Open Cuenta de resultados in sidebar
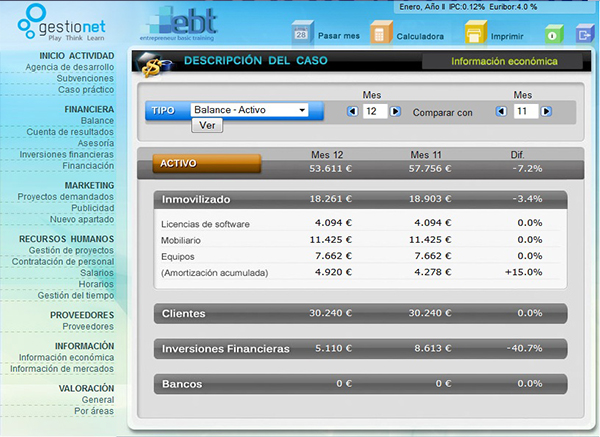The image size is (600, 437). pyautogui.click(x=70, y=132)
